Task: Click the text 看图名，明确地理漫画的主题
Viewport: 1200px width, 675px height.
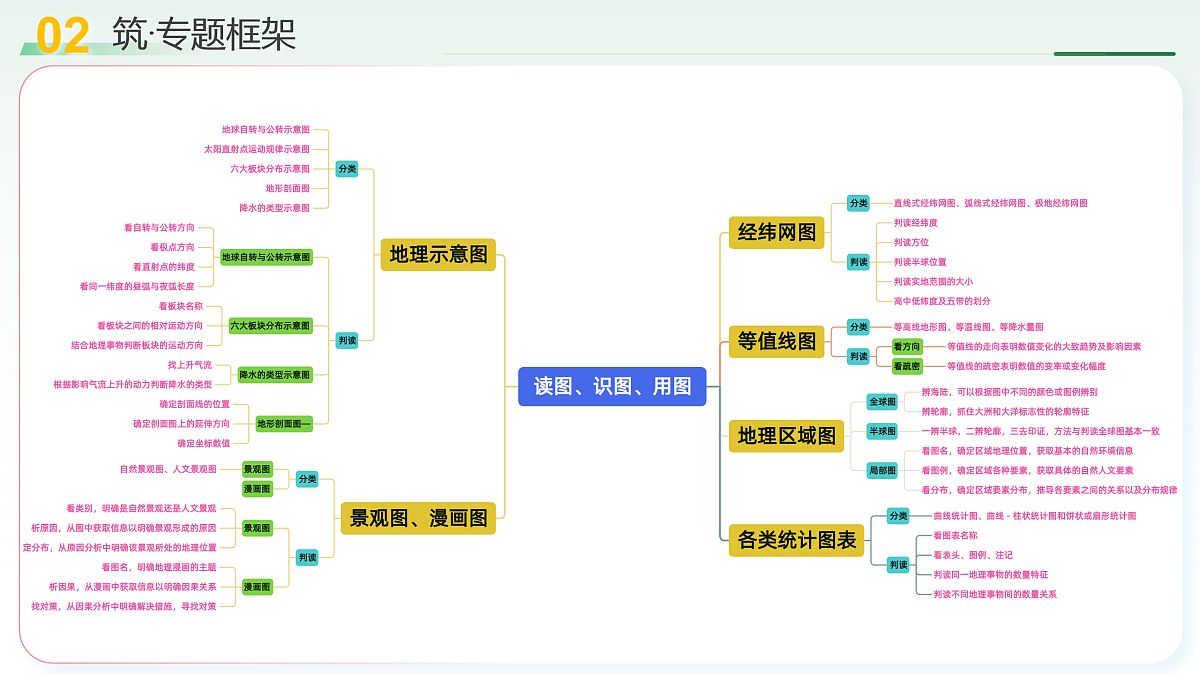Action: (x=159, y=567)
